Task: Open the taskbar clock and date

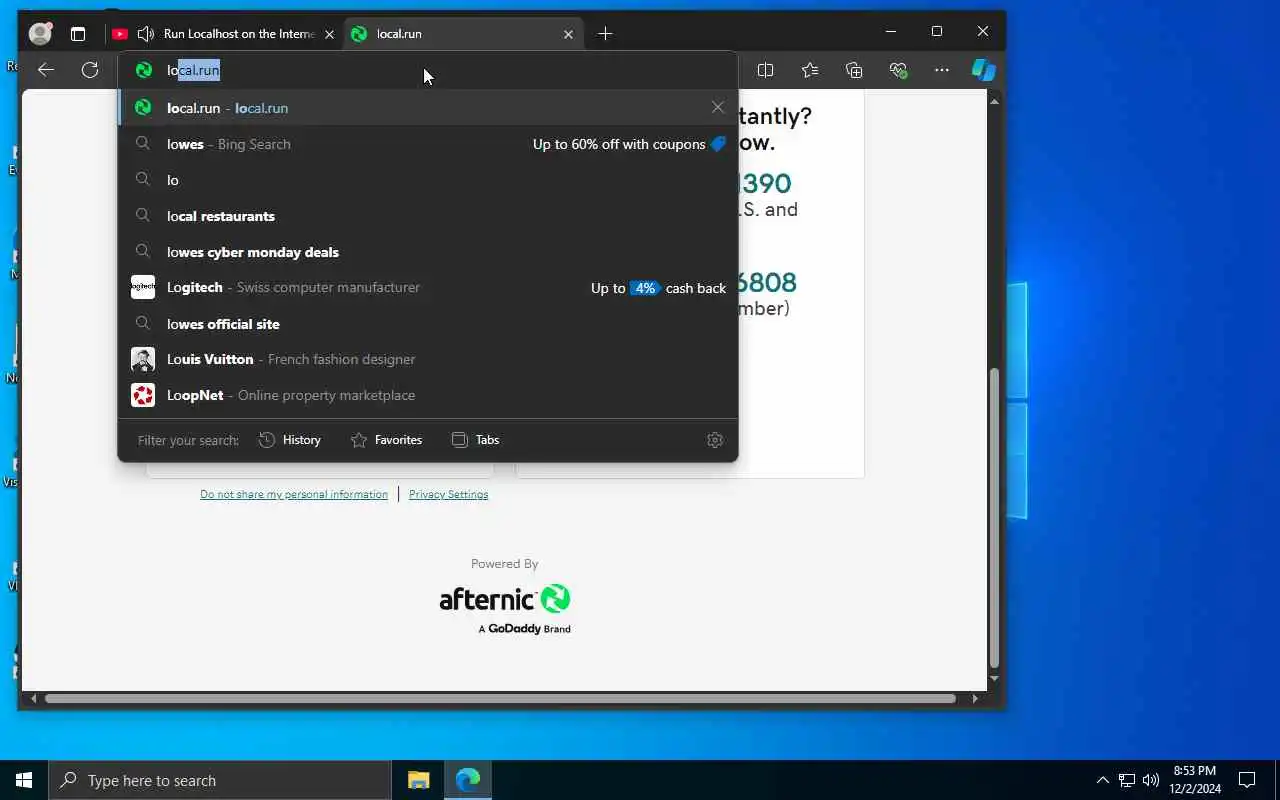Action: pyautogui.click(x=1196, y=780)
